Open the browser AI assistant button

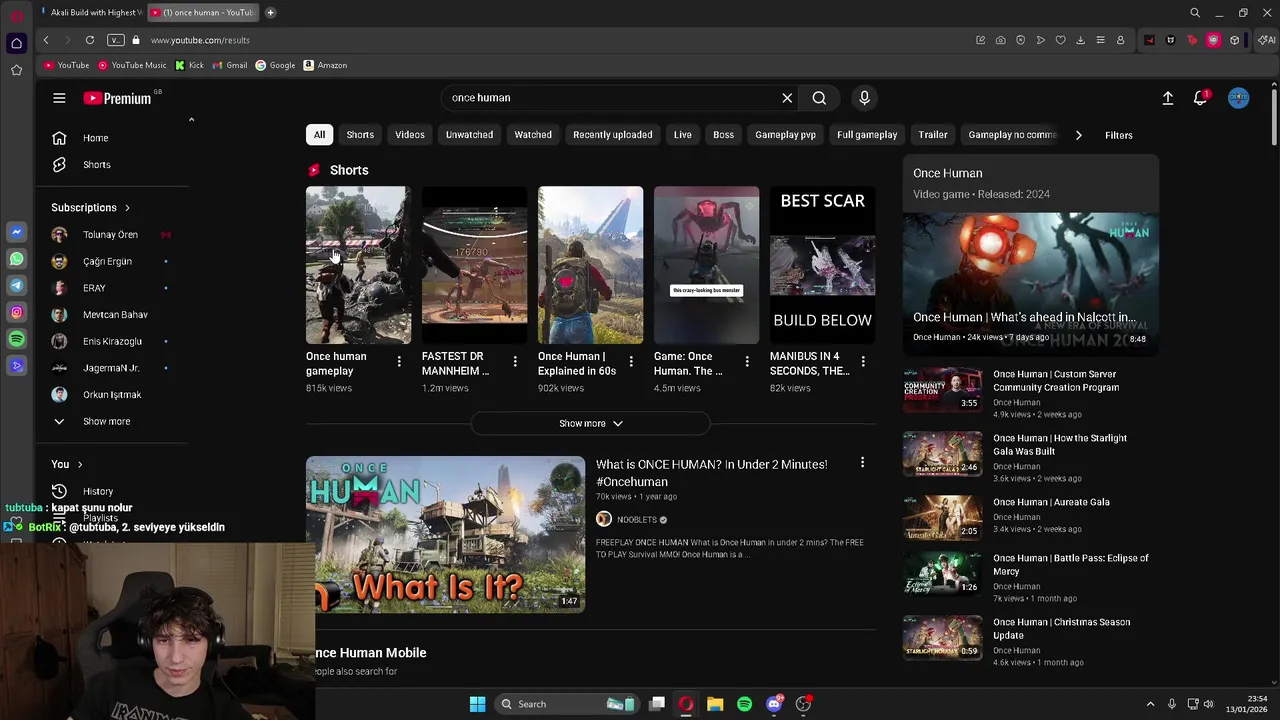tap(1267, 40)
